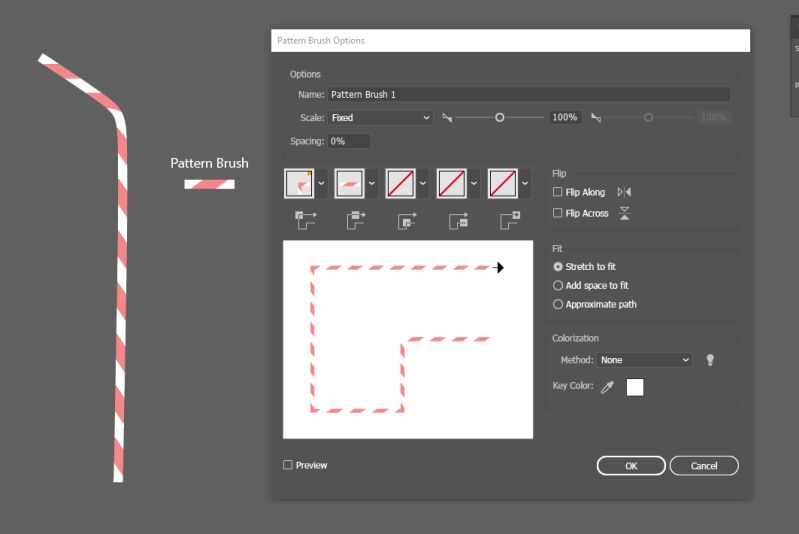The height and width of the screenshot is (534, 799).
Task: Confirm with the OK button
Action: 631,466
